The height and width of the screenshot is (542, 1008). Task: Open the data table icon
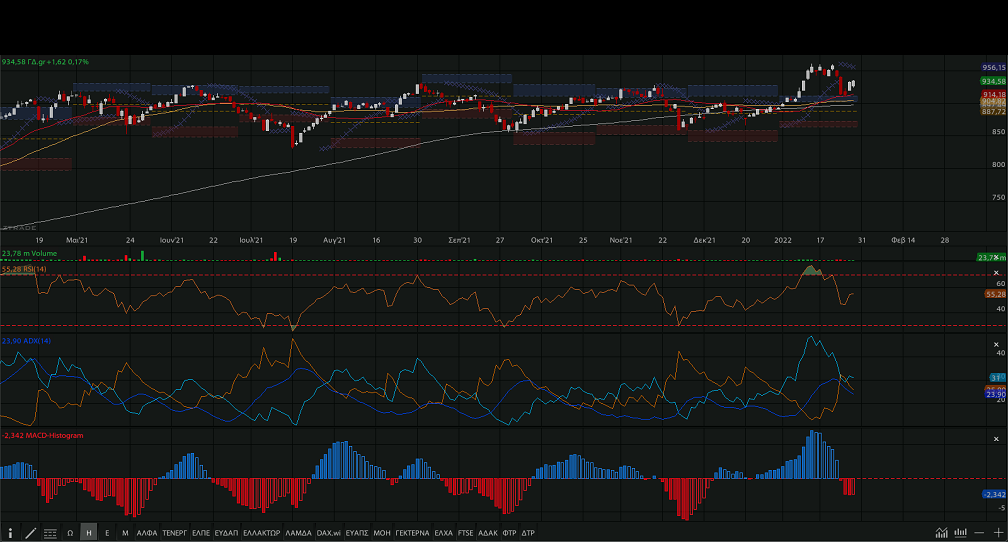click(50, 533)
